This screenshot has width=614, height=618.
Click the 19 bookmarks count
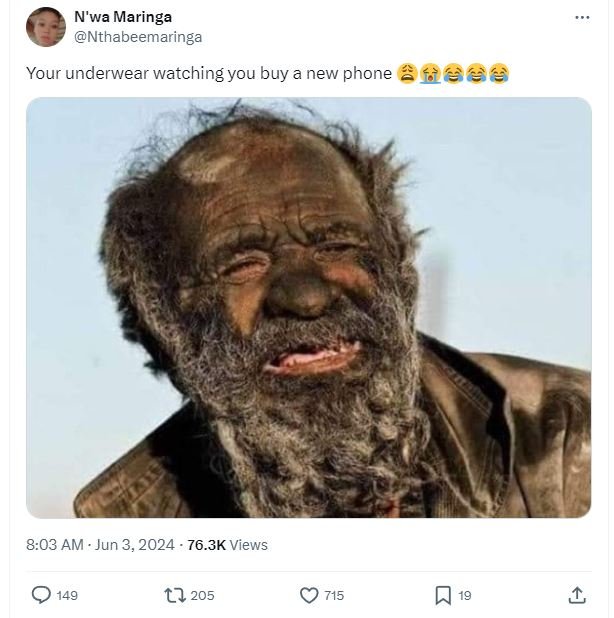pyautogui.click(x=464, y=595)
